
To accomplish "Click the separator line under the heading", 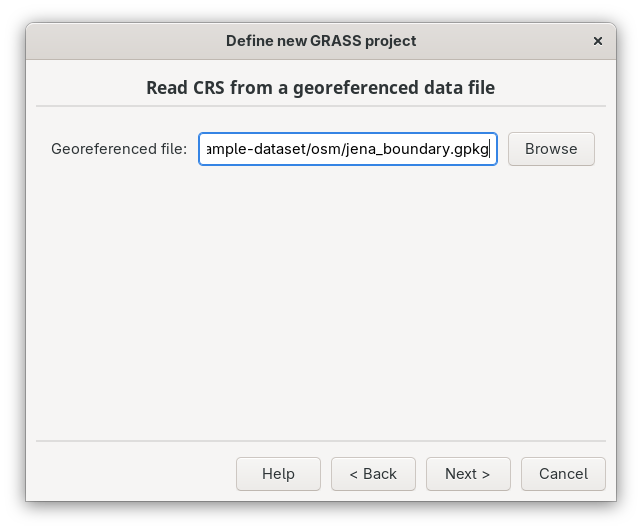I will click(320, 106).
